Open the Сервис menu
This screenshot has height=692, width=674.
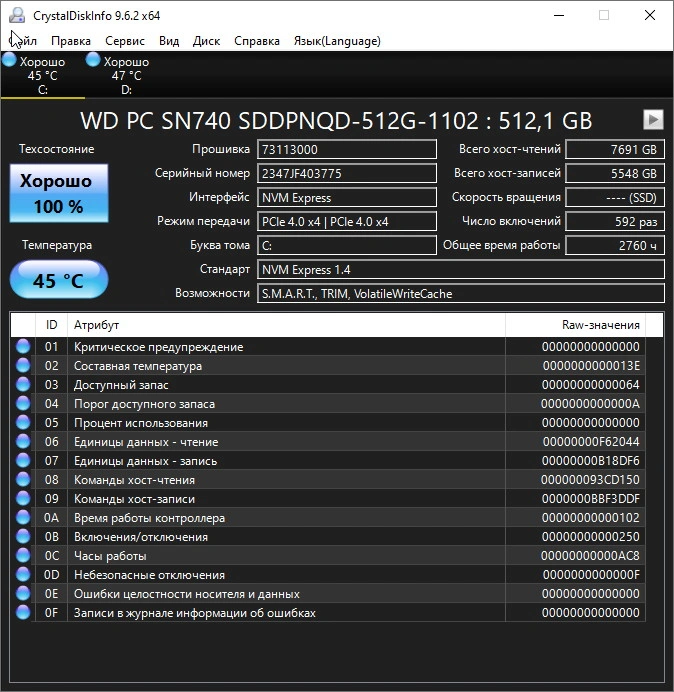point(125,41)
